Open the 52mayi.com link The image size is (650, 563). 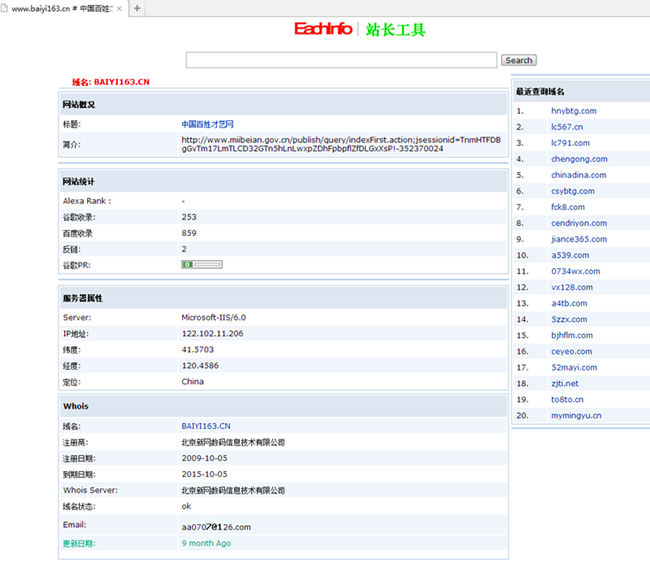coord(573,367)
